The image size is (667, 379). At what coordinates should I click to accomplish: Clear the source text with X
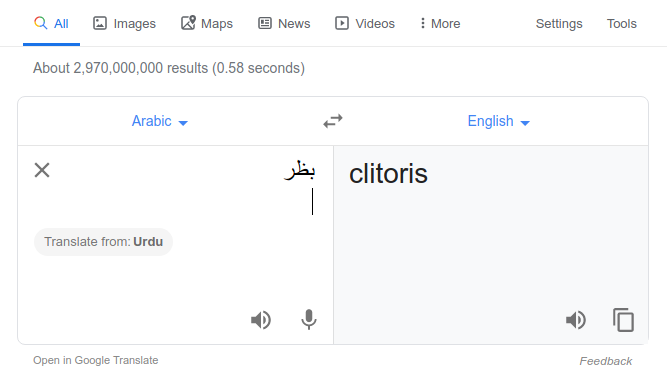coord(42,170)
